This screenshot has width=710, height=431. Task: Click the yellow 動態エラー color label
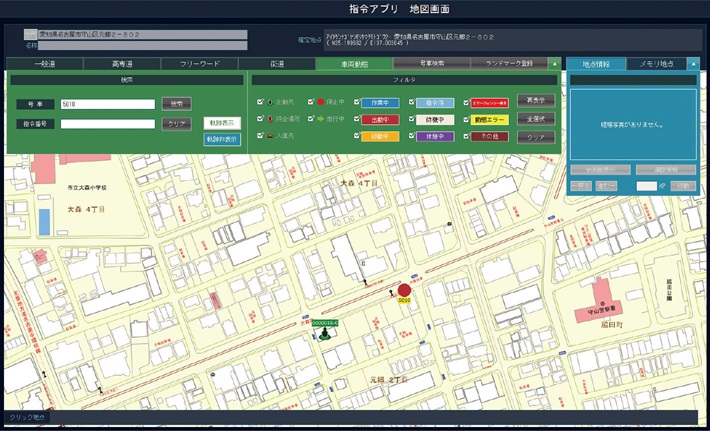coord(490,120)
